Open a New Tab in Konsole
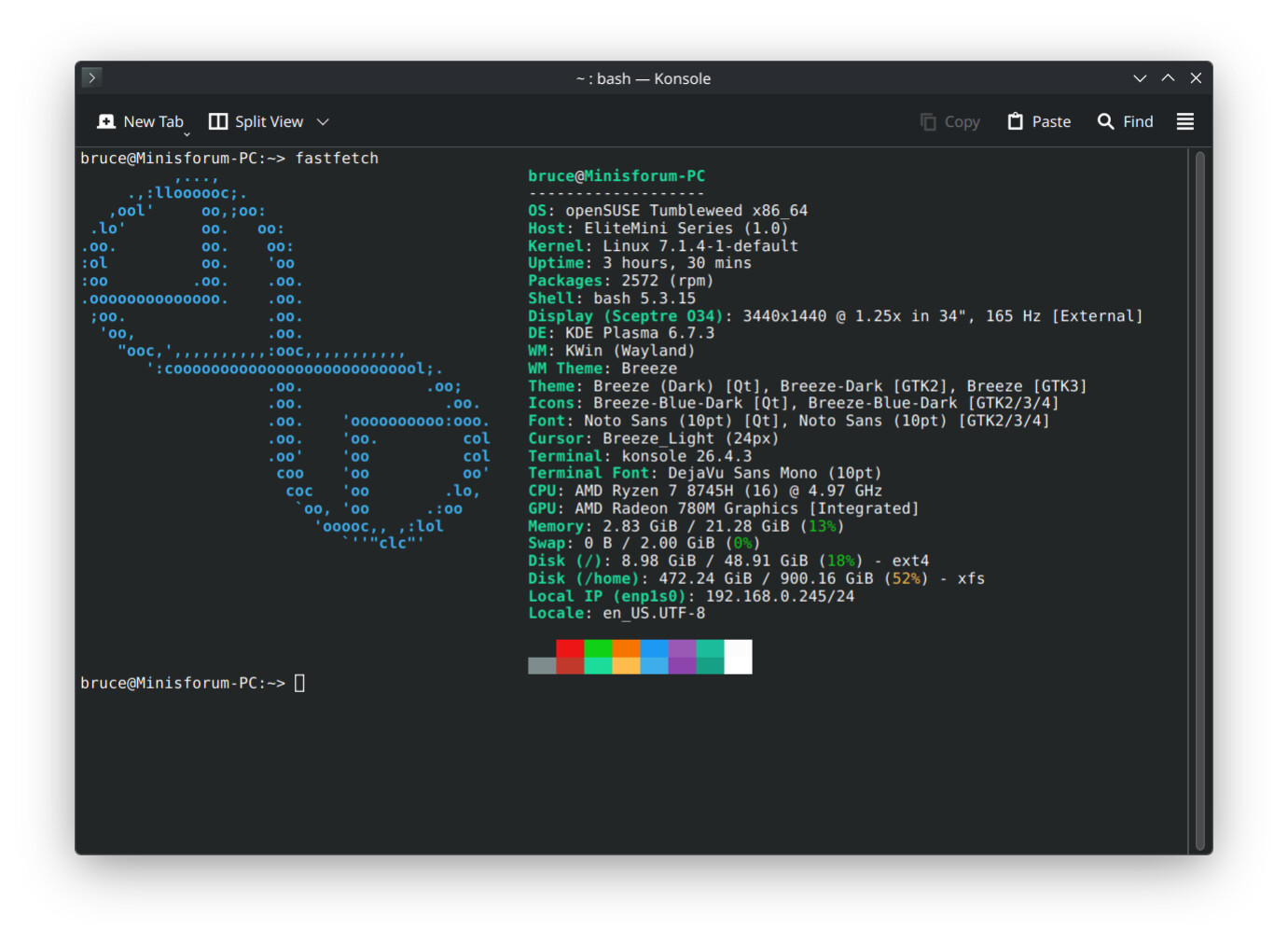The width and height of the screenshot is (1288, 944). point(141,121)
